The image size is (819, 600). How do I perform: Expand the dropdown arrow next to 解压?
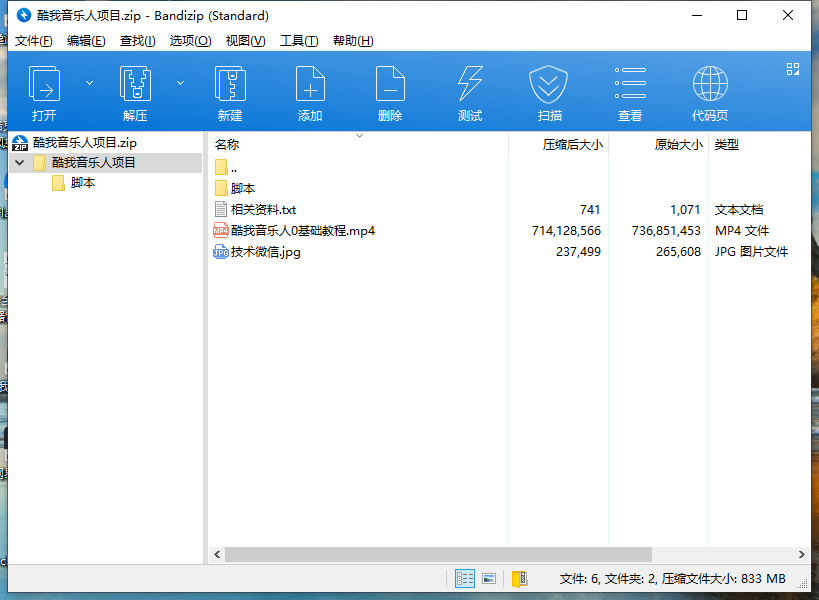[x=180, y=83]
